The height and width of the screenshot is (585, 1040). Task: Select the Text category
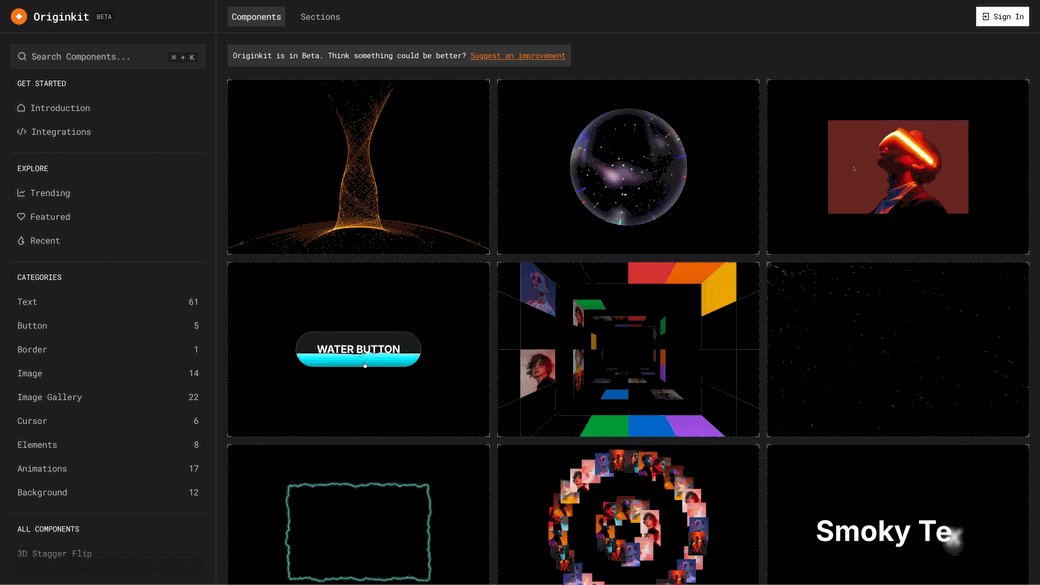pos(107,301)
